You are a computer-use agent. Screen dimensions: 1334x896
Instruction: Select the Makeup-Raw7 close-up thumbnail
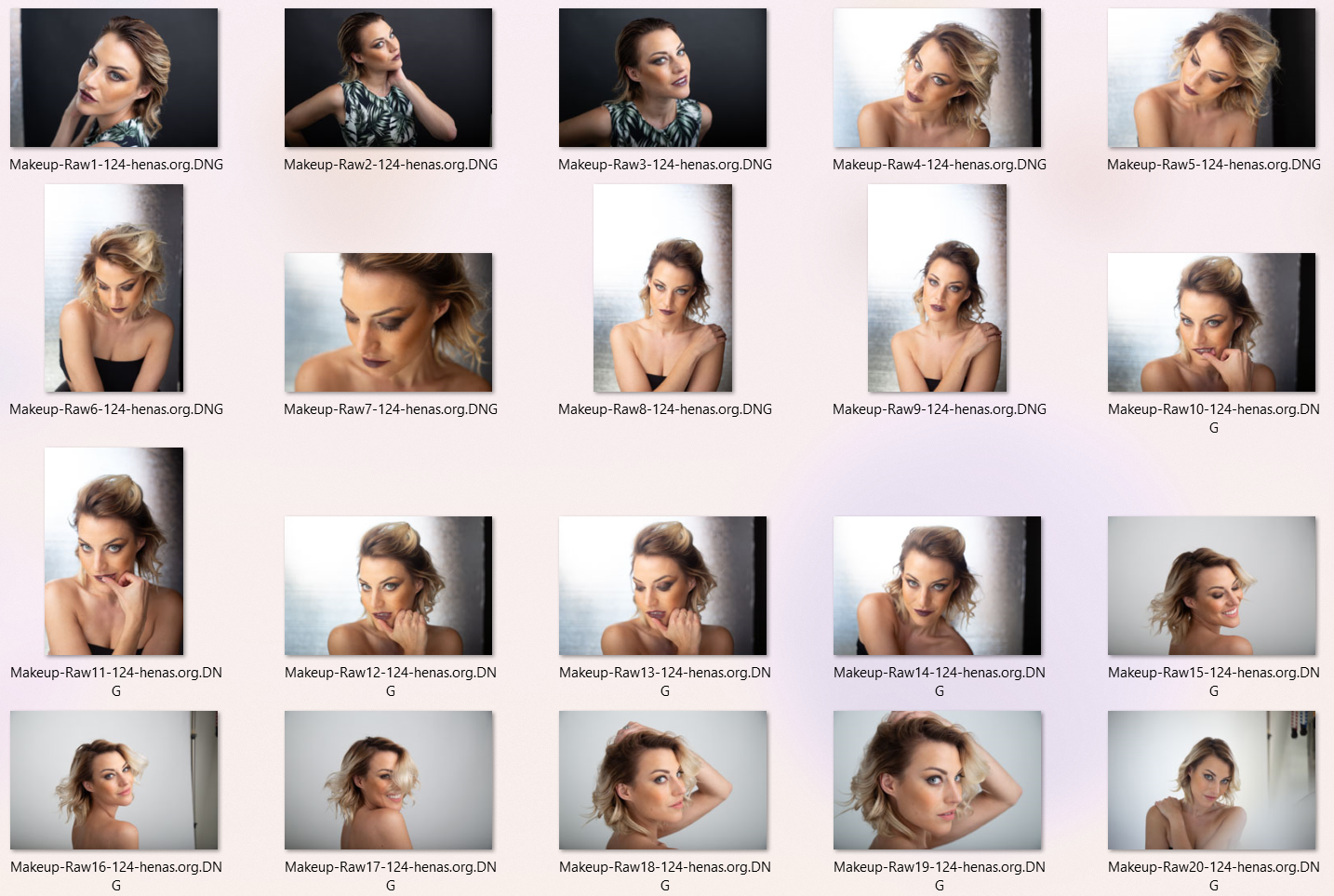tap(388, 322)
